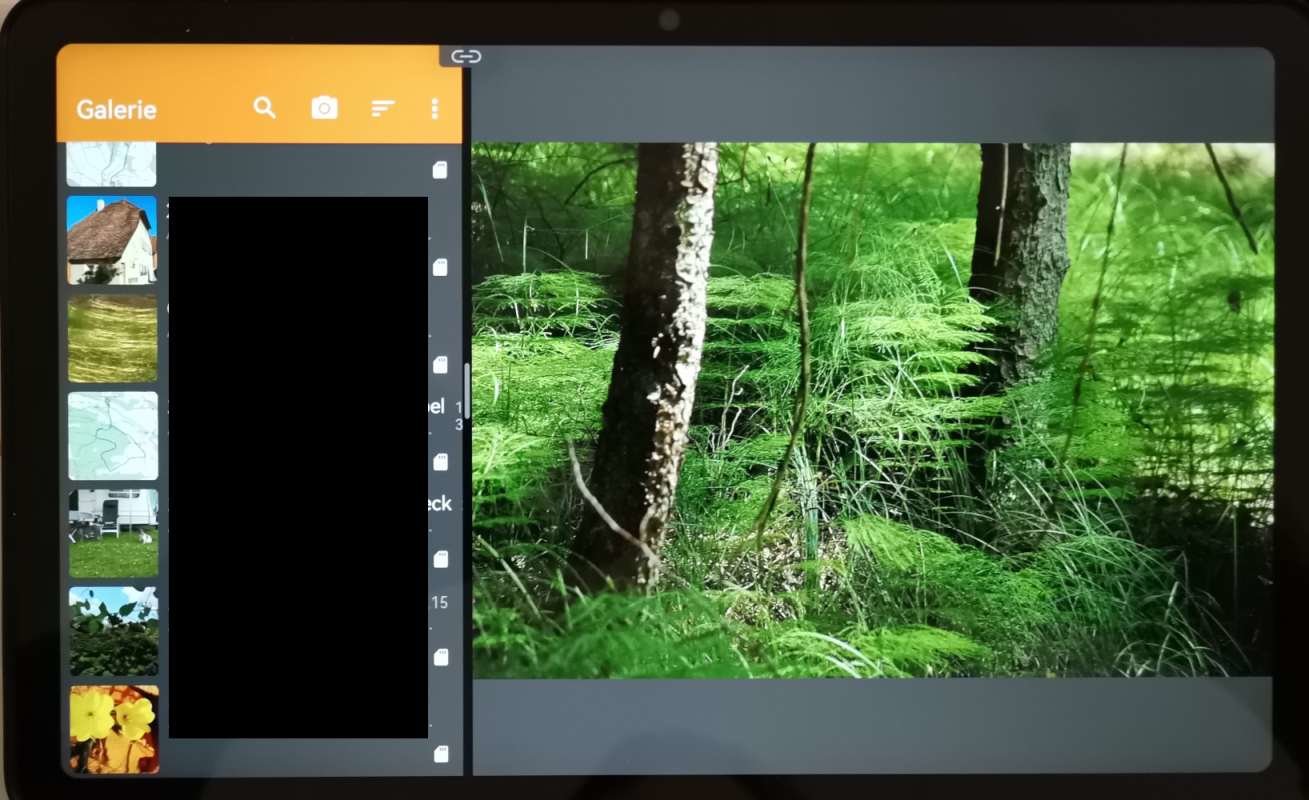The height and width of the screenshot is (800, 1309).
Task: Open the yellow grass field thumbnail
Action: 112,338
